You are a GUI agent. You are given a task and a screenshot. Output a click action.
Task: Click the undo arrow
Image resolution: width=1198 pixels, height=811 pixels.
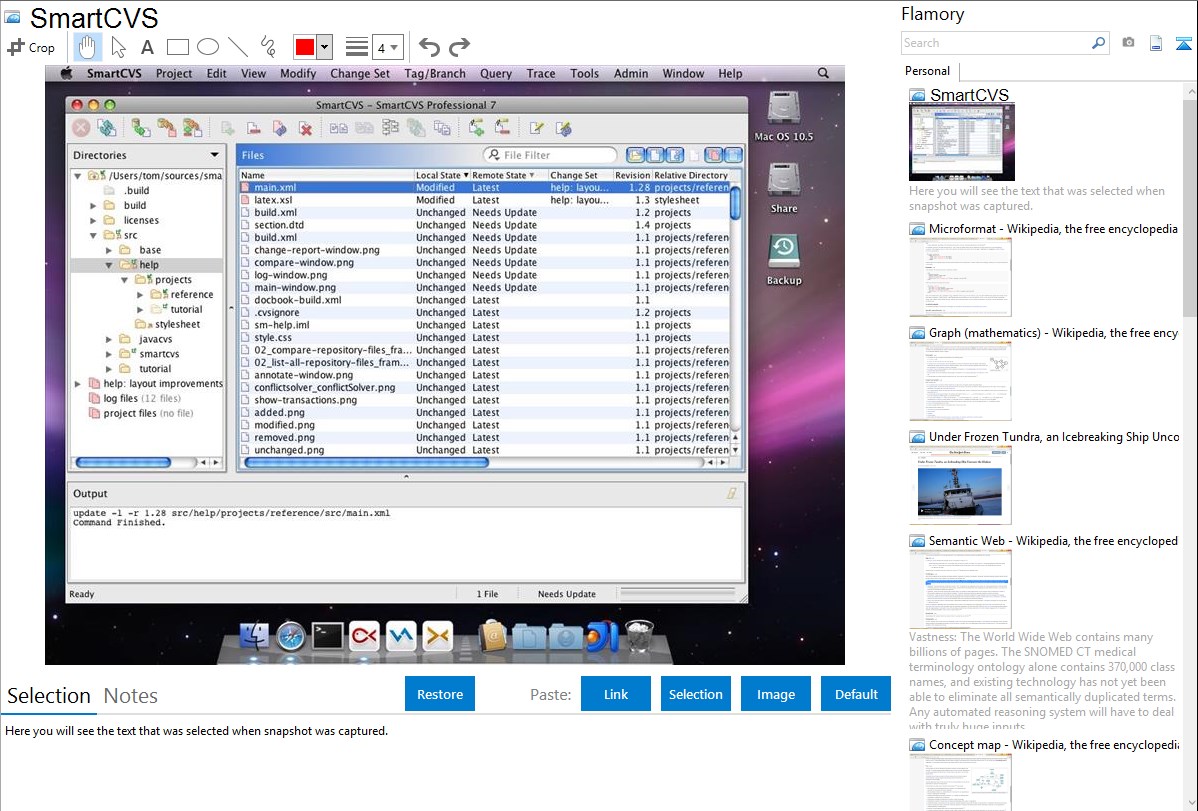point(429,47)
